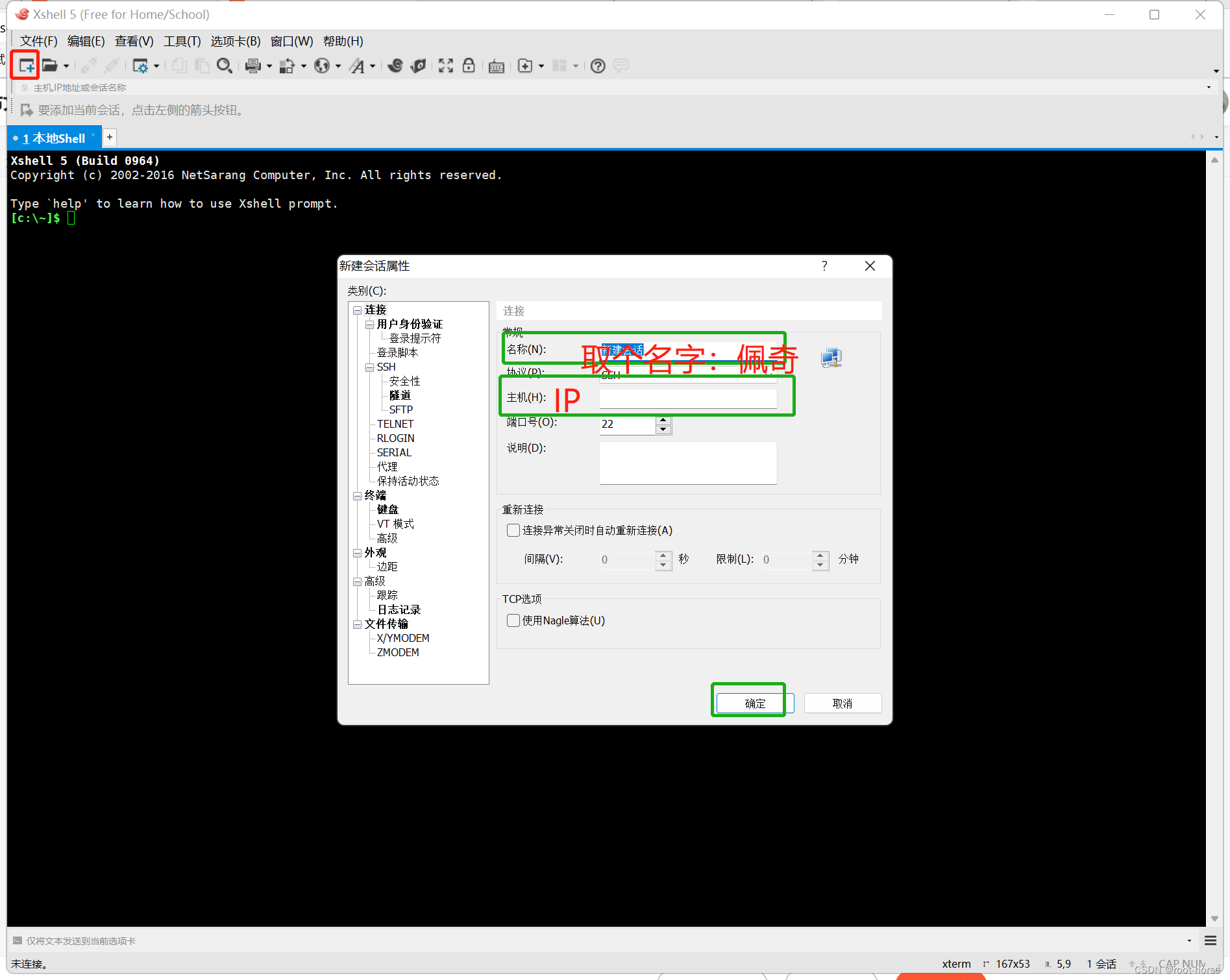The width and height of the screenshot is (1230, 980).
Task: Focus the 名称(N) name input field
Action: (688, 350)
